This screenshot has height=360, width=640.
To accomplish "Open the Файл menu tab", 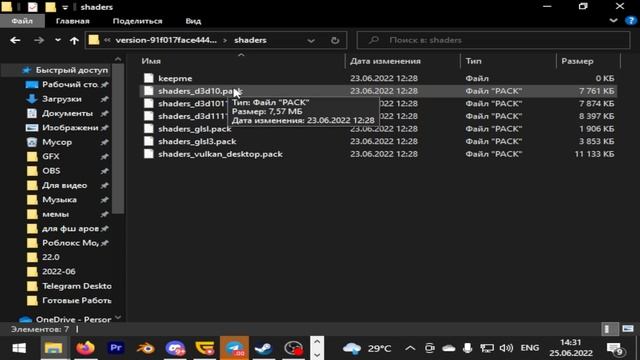I will point(22,21).
